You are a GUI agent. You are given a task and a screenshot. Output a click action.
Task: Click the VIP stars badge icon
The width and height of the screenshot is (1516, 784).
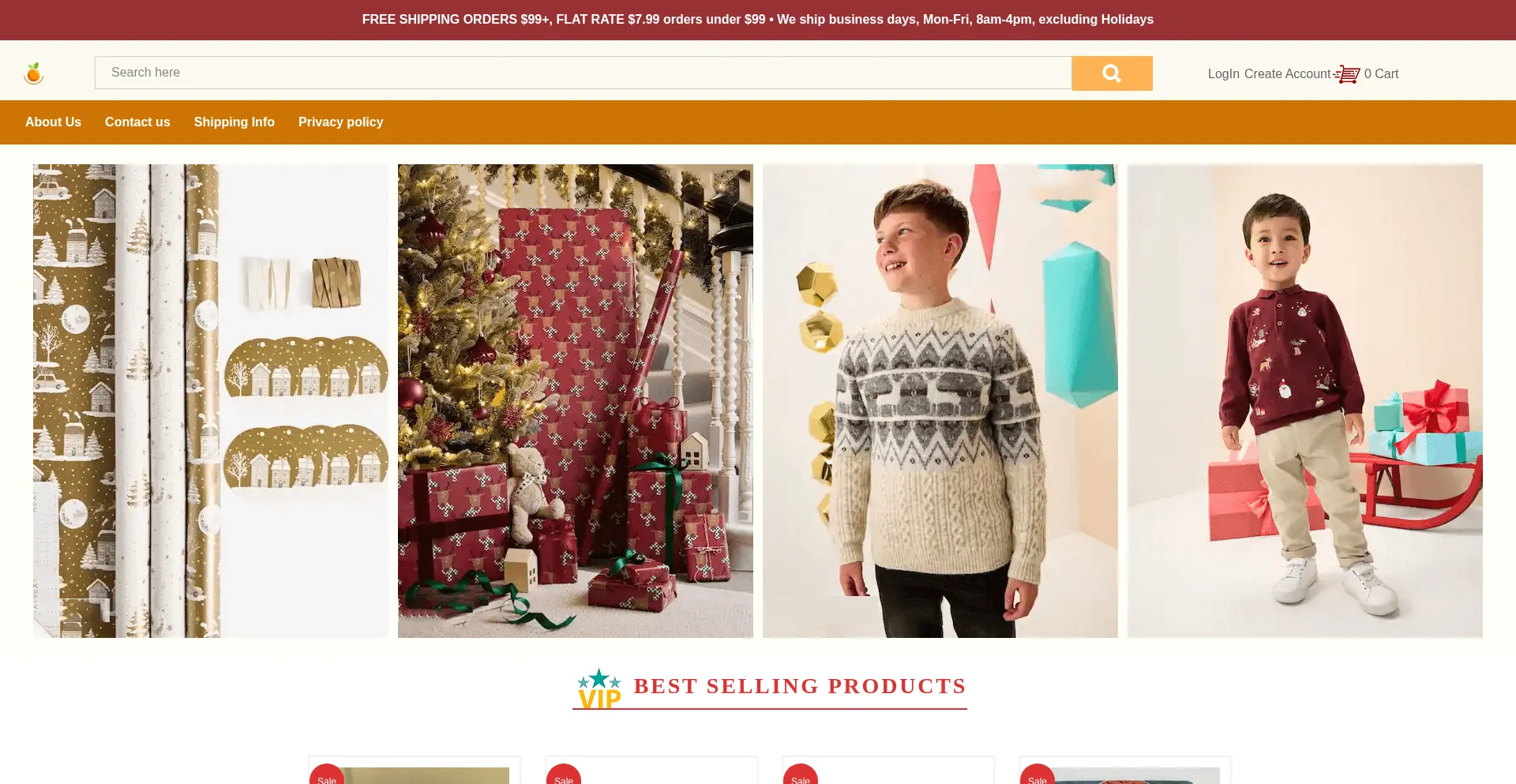pos(599,688)
